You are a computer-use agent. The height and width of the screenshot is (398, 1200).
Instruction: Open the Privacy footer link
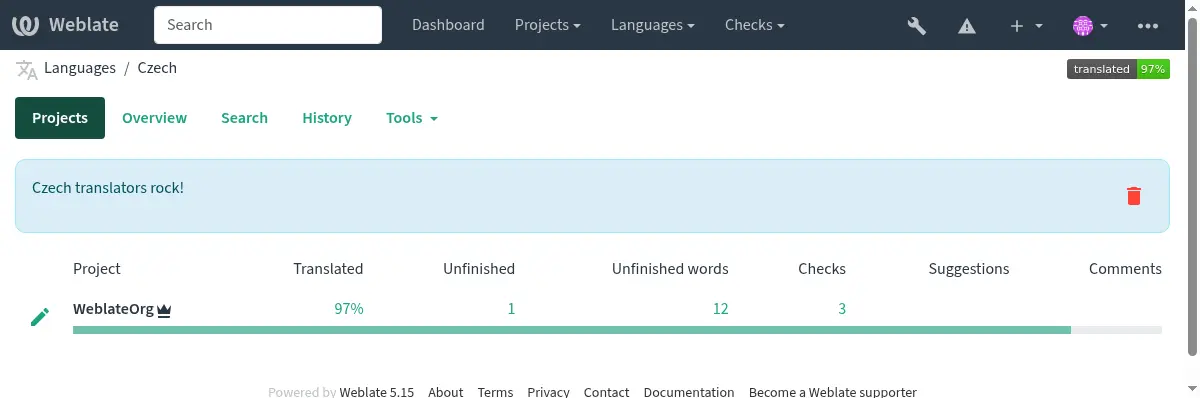click(548, 392)
